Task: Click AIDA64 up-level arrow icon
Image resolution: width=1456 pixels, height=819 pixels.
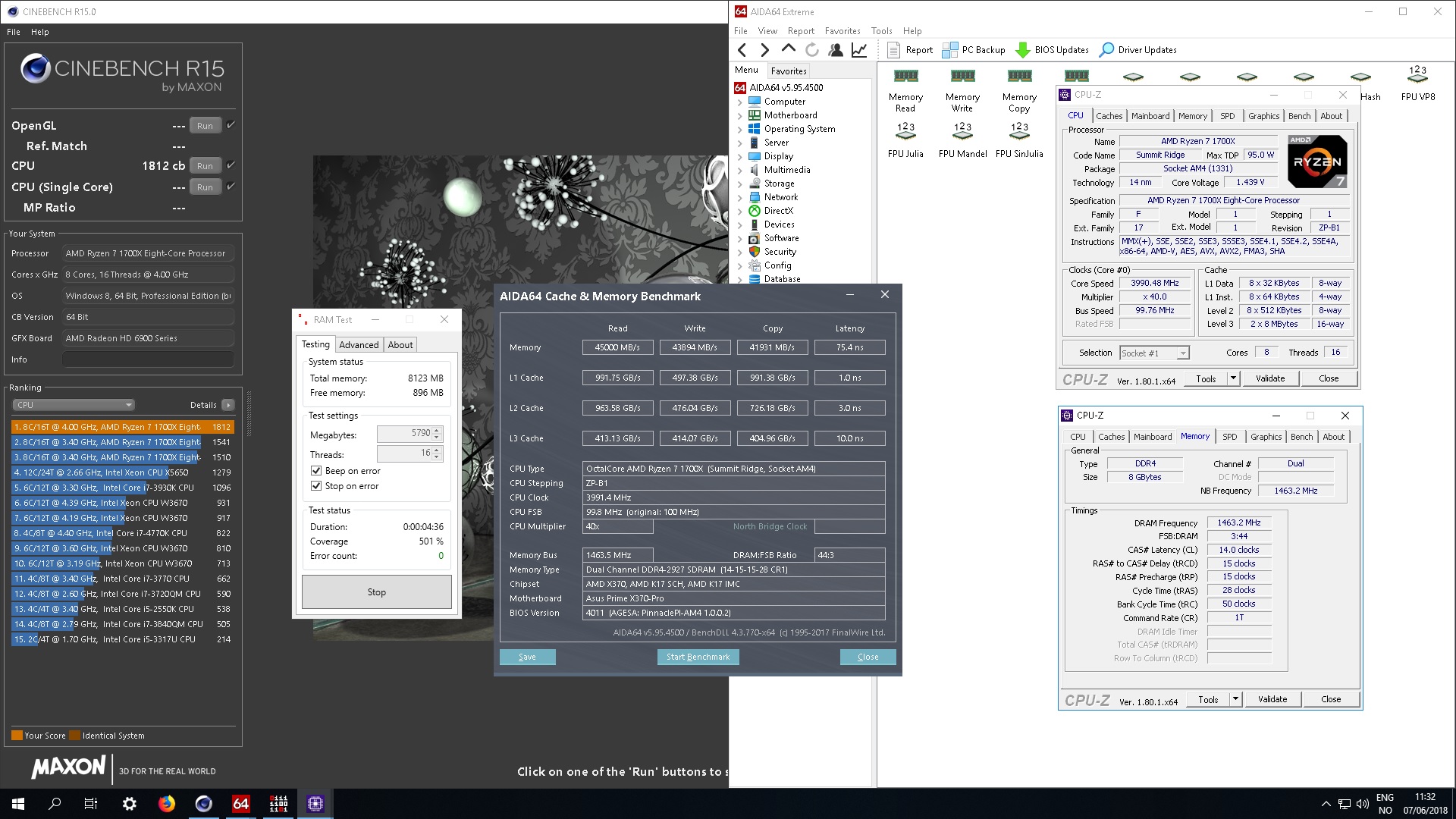Action: pos(788,50)
